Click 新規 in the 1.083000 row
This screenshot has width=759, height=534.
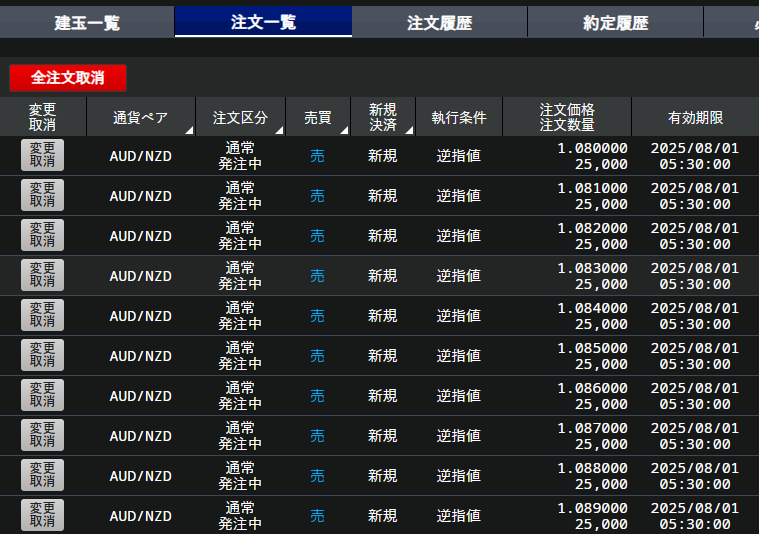point(382,276)
